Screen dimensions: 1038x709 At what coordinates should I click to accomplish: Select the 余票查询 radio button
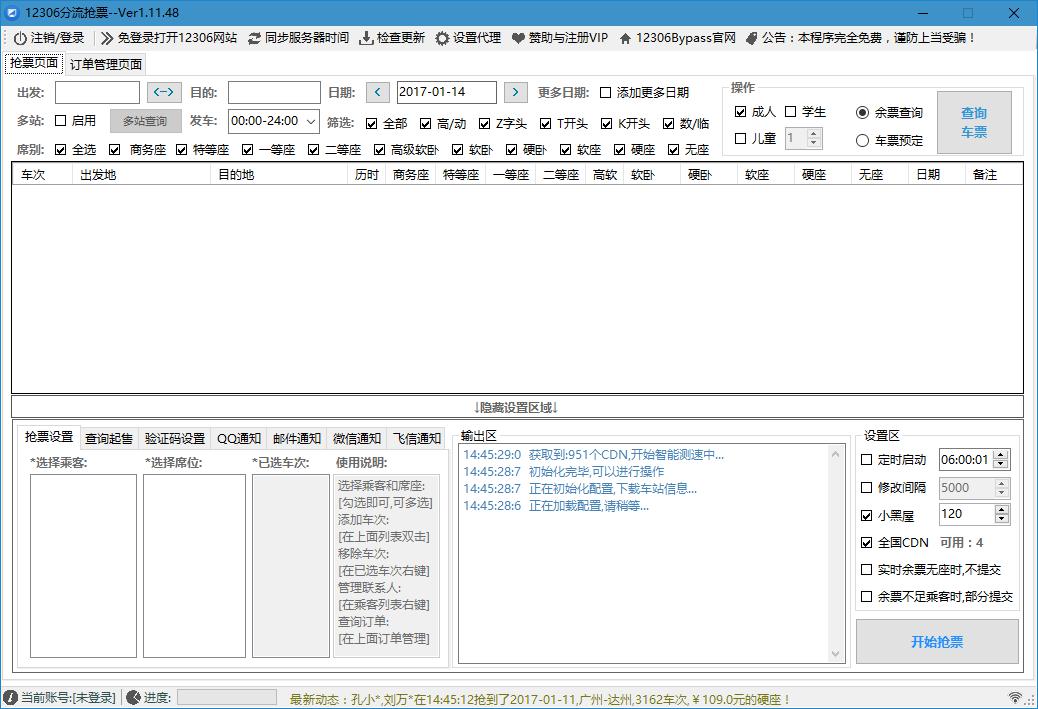pos(862,113)
